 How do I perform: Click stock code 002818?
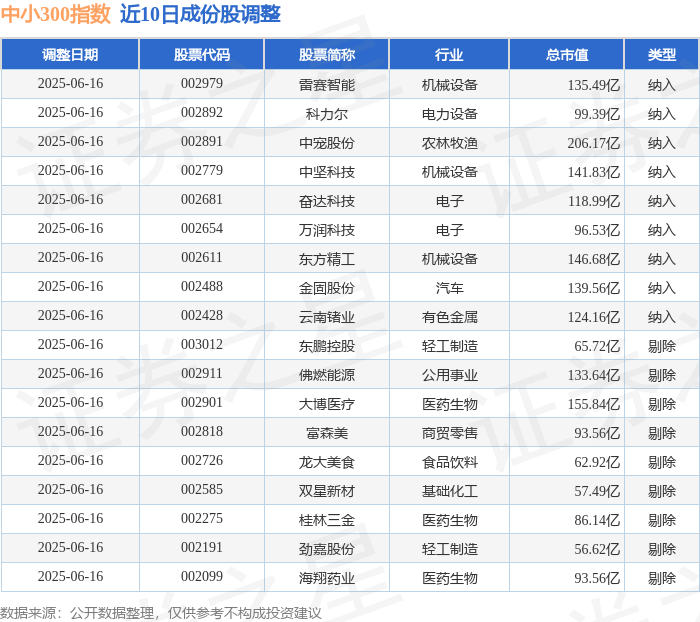(202, 432)
